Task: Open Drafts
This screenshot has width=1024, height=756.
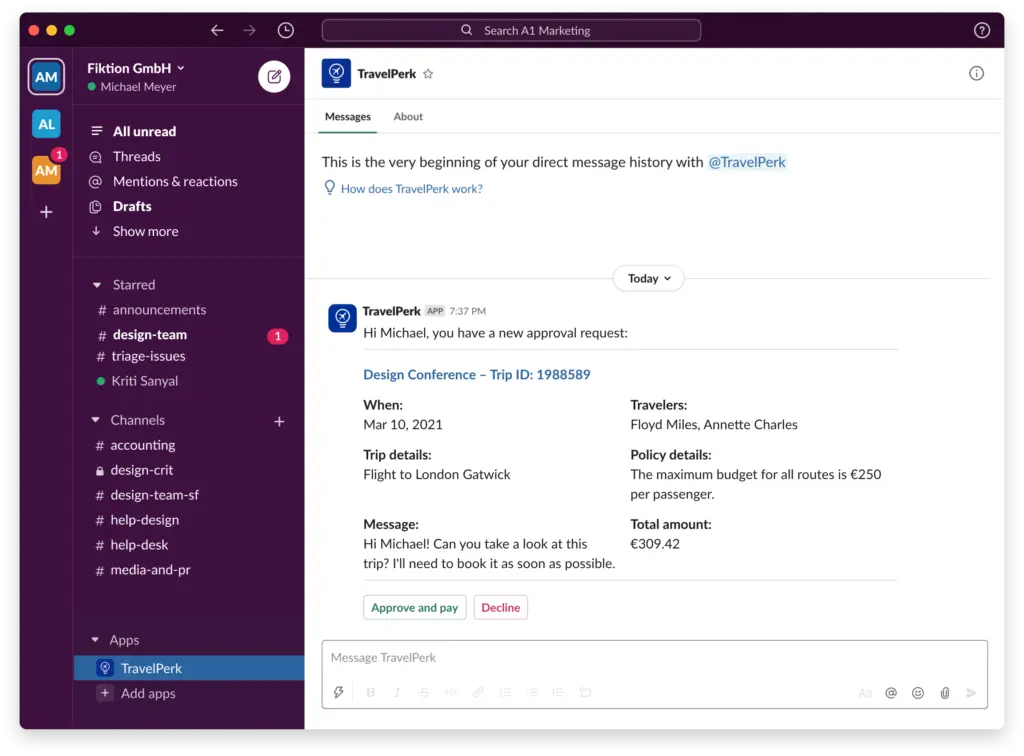Action: pyautogui.click(x=132, y=206)
